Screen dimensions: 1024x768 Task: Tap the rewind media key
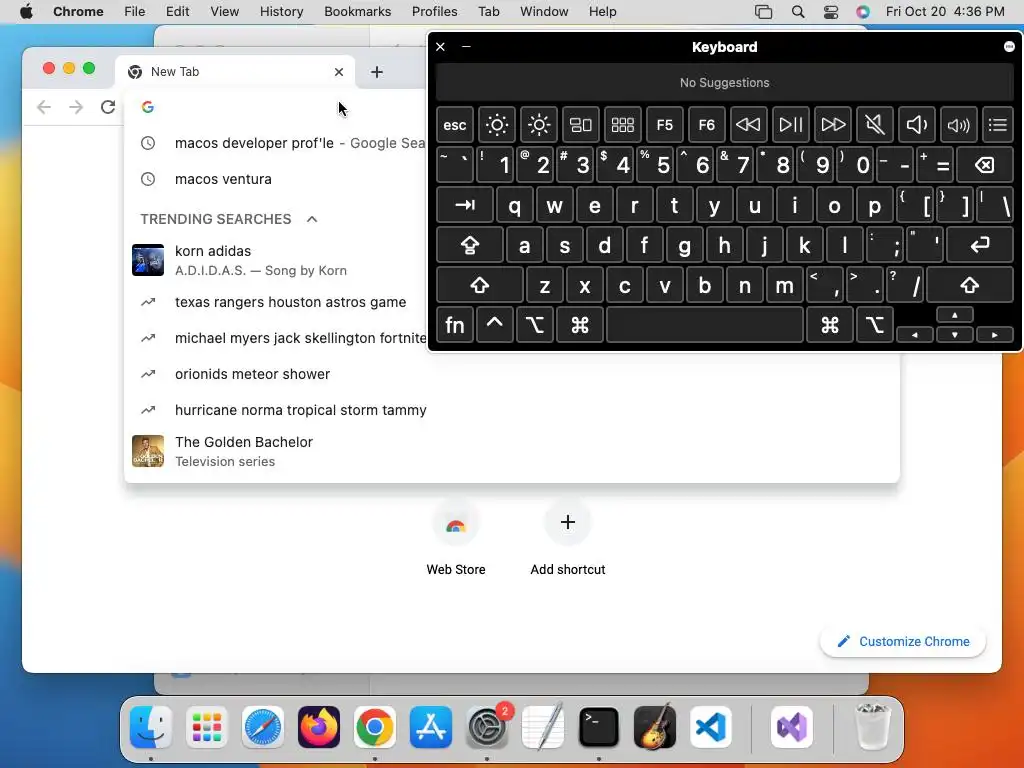(748, 125)
